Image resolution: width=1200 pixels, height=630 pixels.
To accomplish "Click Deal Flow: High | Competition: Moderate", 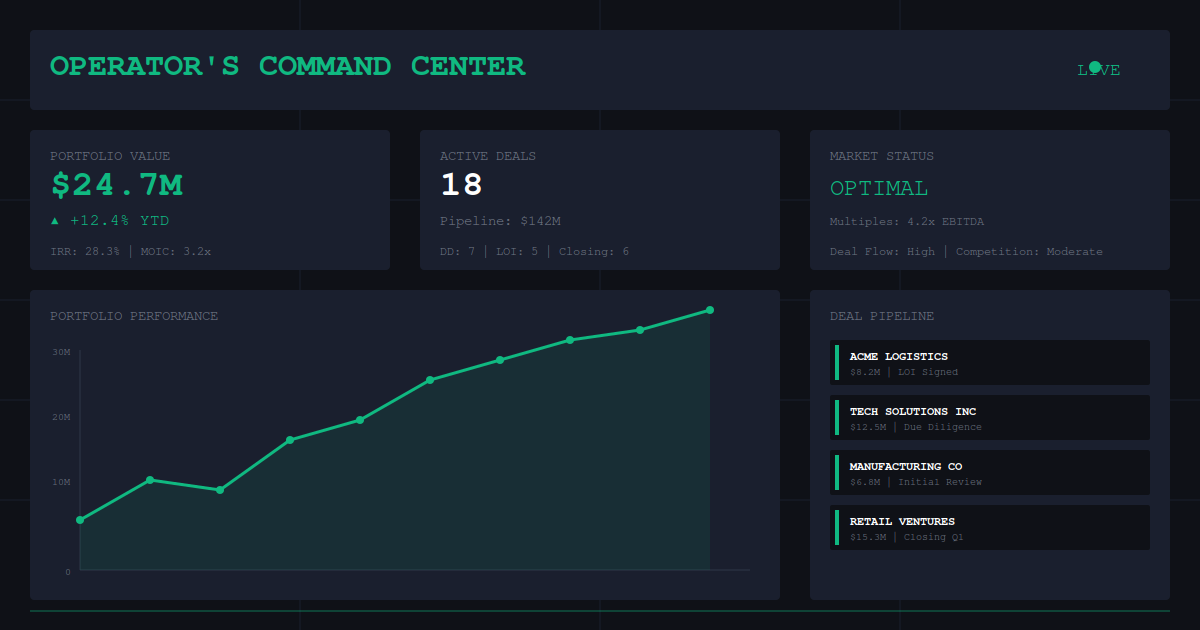I will pyautogui.click(x=966, y=251).
